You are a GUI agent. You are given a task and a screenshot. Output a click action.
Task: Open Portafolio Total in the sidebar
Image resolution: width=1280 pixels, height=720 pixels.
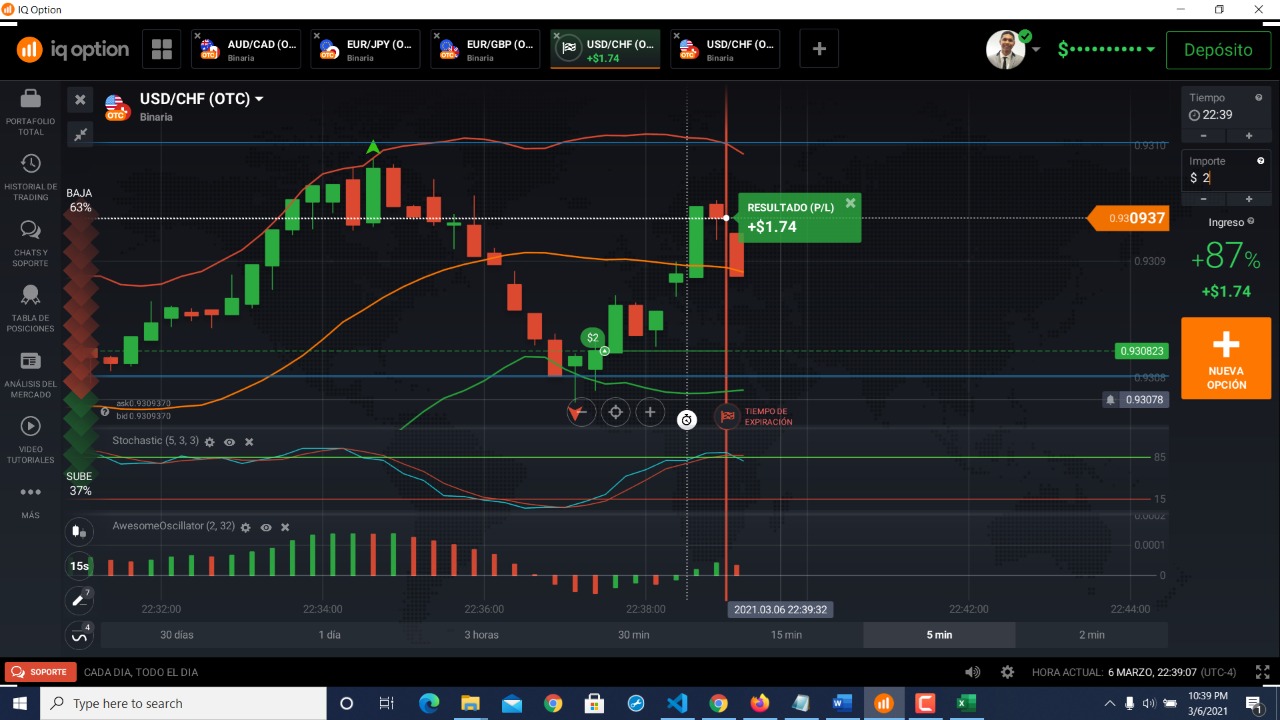(31, 110)
